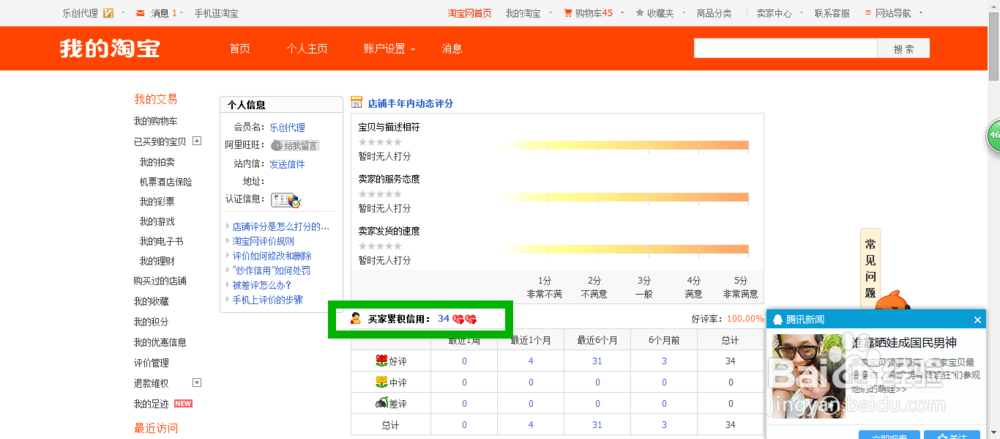This screenshot has height=439, width=1000.
Task: Click the search input field
Action: [x=786, y=48]
